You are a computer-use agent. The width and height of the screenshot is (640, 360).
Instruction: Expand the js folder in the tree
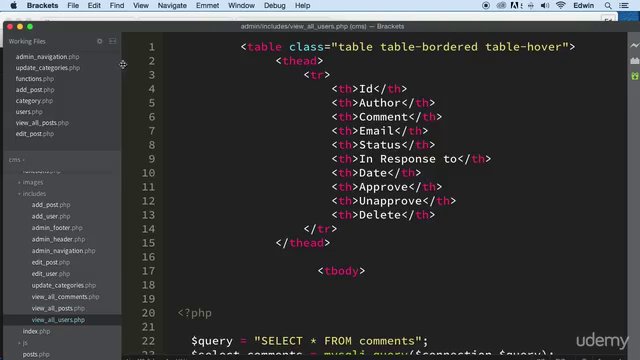click(25, 343)
